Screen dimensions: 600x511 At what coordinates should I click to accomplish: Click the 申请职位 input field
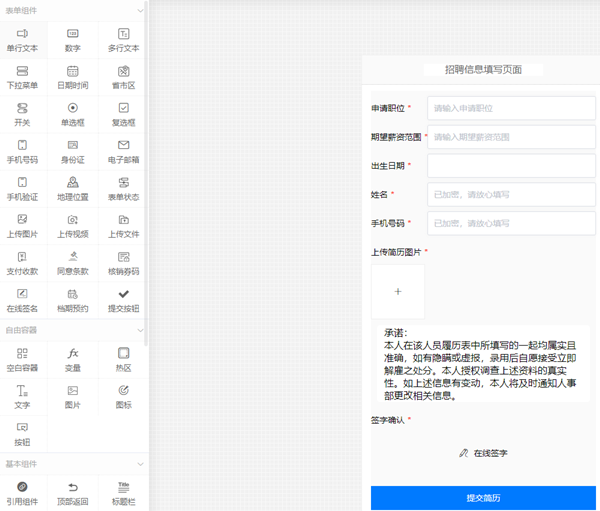511,108
